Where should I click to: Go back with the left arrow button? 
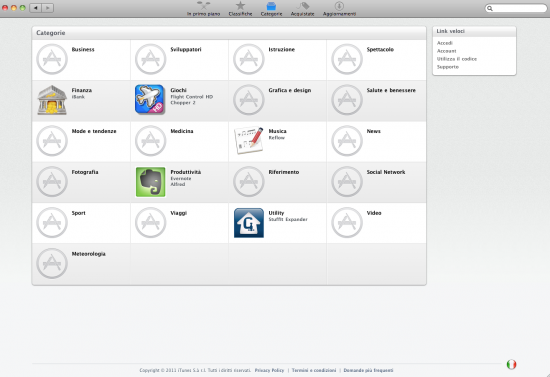pos(35,8)
